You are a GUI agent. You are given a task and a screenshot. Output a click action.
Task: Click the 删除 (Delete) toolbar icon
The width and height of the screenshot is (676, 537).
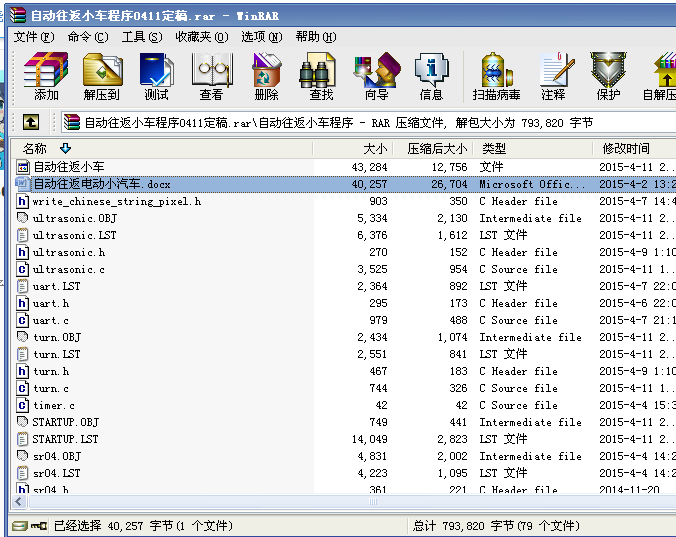[x=266, y=76]
